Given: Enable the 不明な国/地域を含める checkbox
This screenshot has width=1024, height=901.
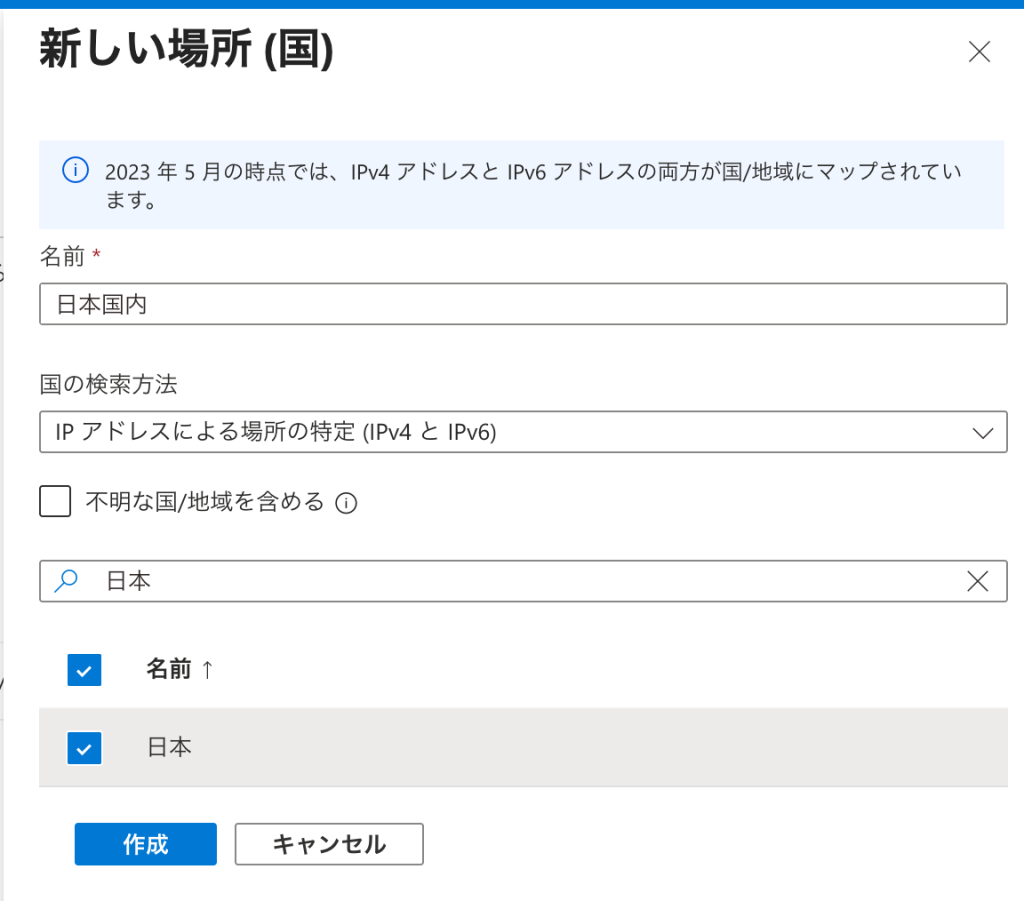Looking at the screenshot, I should [55, 501].
